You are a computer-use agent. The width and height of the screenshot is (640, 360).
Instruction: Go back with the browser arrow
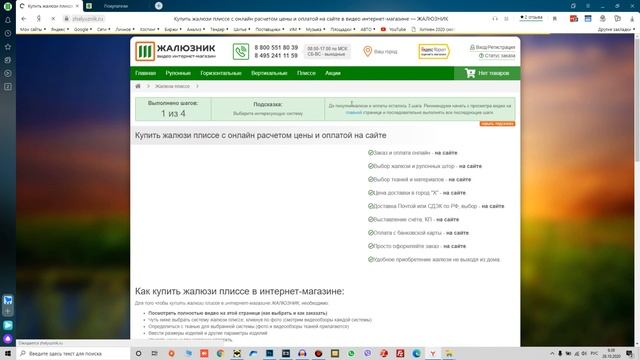tap(24, 19)
